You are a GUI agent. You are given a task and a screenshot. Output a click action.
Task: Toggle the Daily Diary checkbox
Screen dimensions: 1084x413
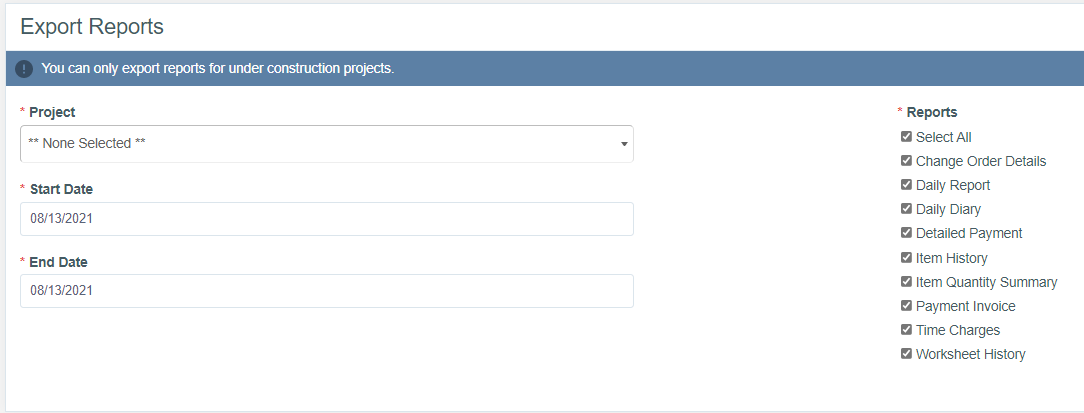pyautogui.click(x=906, y=209)
